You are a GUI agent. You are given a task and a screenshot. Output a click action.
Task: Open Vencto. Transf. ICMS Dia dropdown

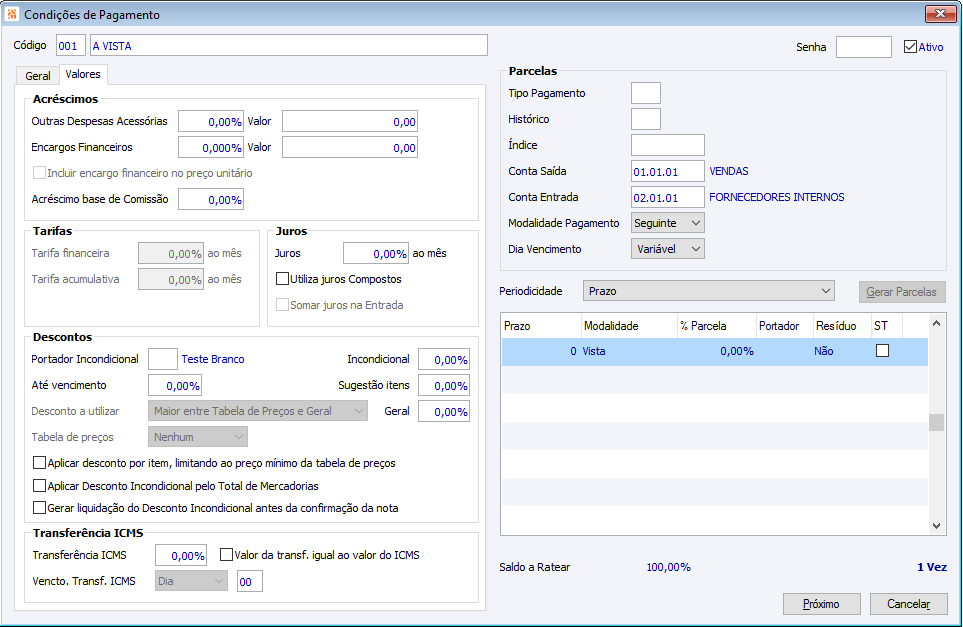[x=191, y=581]
